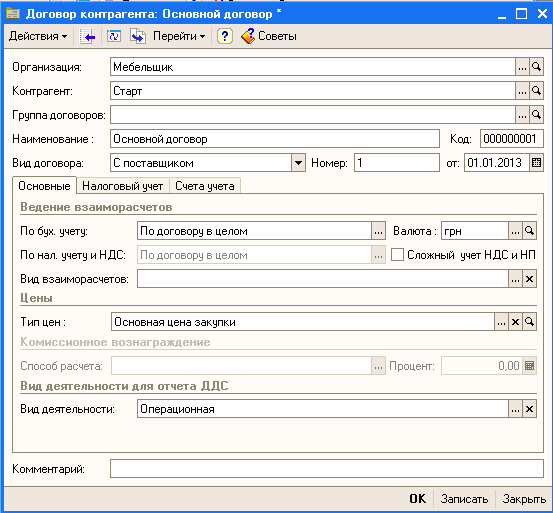Choose Вид деятельности via ellipsis button
The image size is (553, 513).
click(x=515, y=409)
